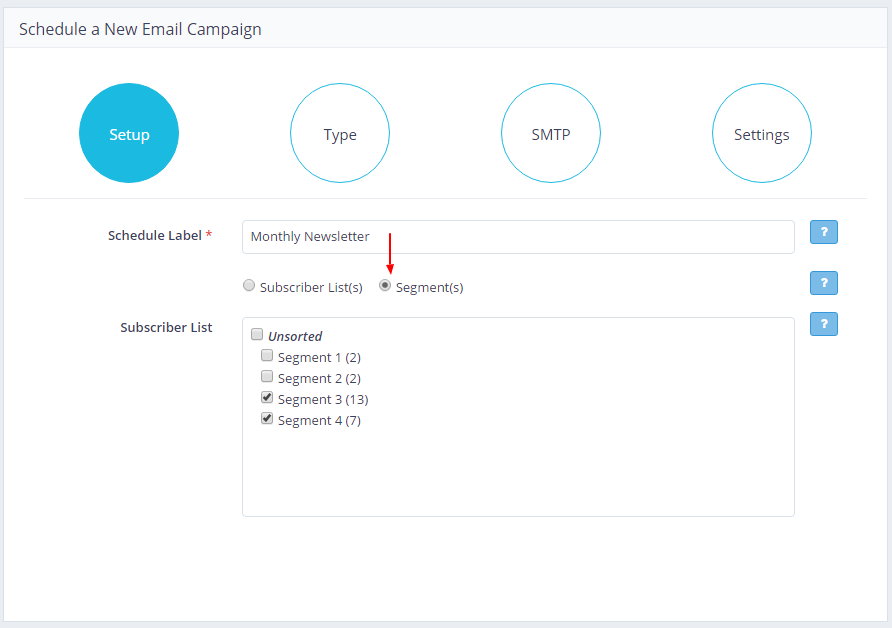Click into the Monthly Newsletter text field
892x628 pixels.
pos(517,237)
